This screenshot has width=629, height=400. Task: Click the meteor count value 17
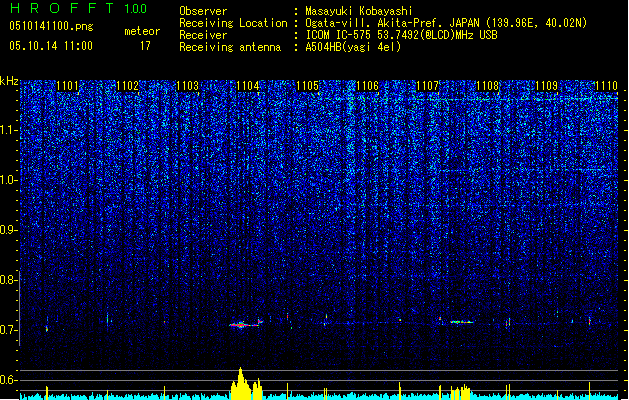pyautogui.click(x=145, y=46)
